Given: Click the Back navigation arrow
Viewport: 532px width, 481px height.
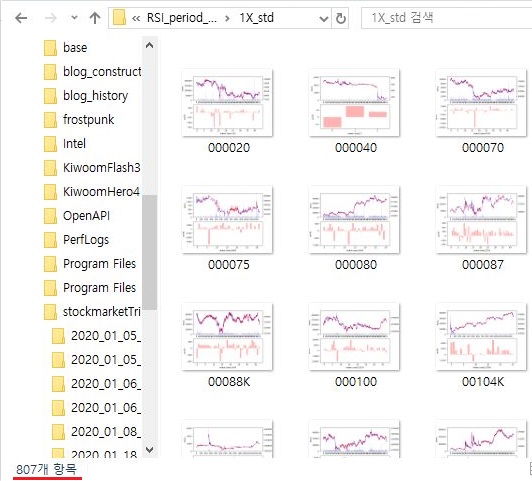Looking at the screenshot, I should tap(21, 18).
